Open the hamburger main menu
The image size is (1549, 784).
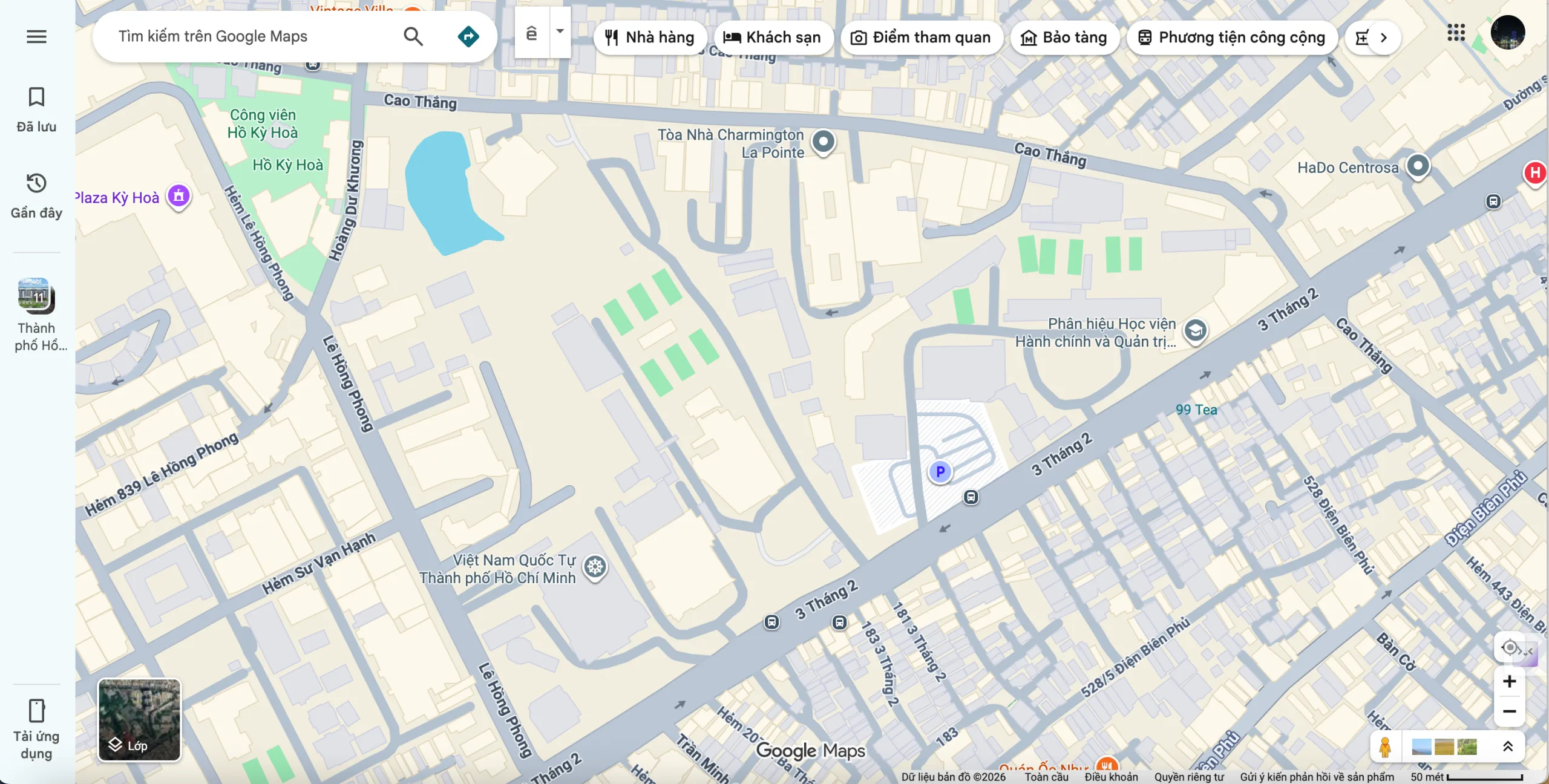[36, 37]
